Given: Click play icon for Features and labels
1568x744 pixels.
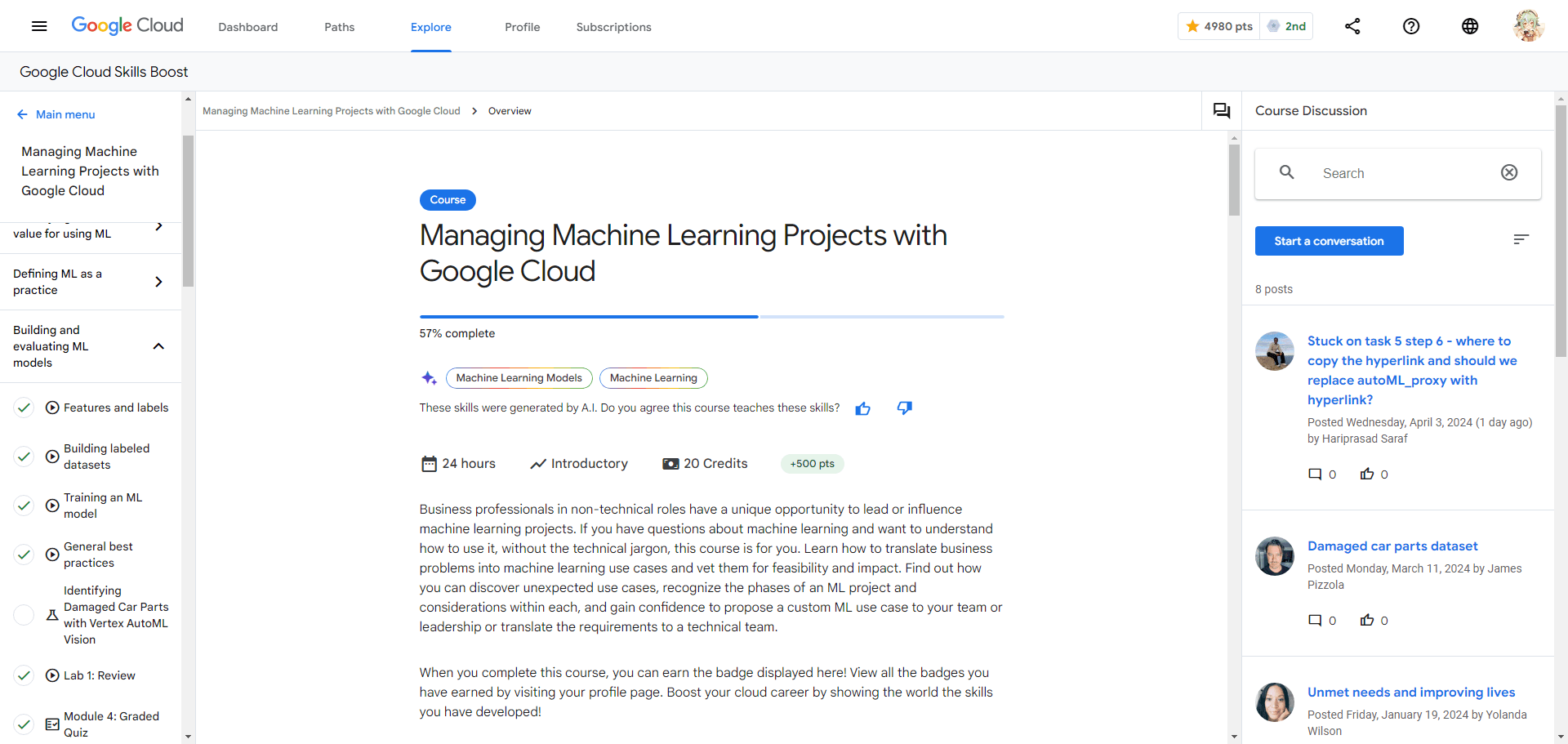Looking at the screenshot, I should pos(52,408).
